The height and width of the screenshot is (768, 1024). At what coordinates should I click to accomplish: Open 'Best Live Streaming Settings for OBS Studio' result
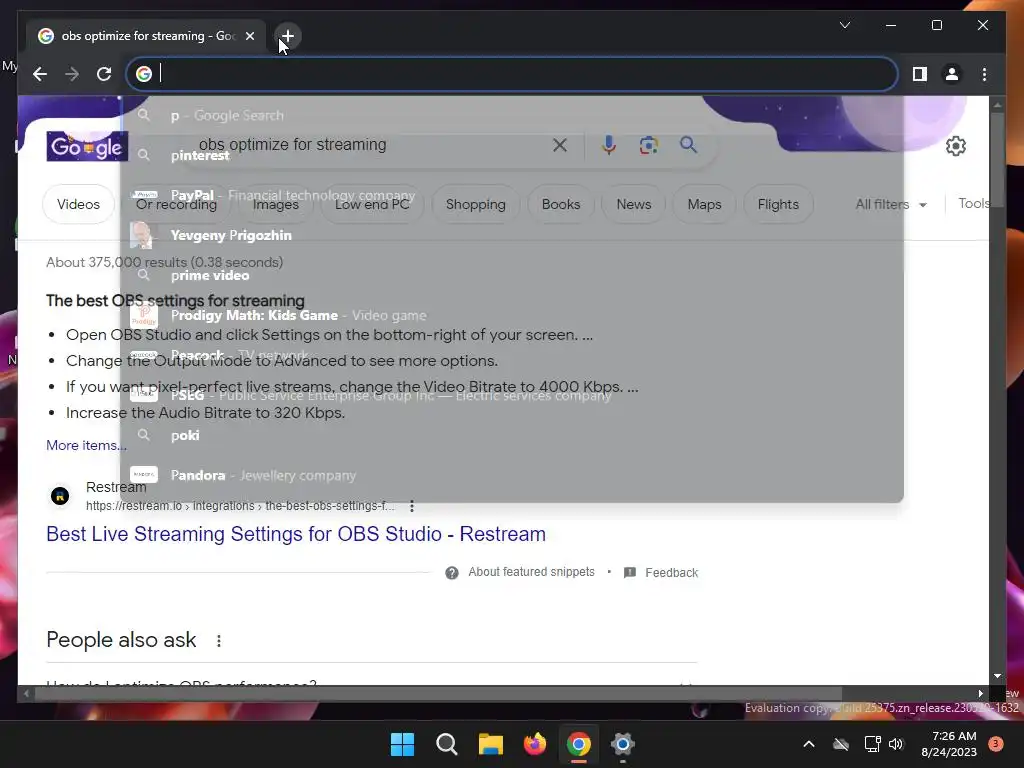click(296, 534)
